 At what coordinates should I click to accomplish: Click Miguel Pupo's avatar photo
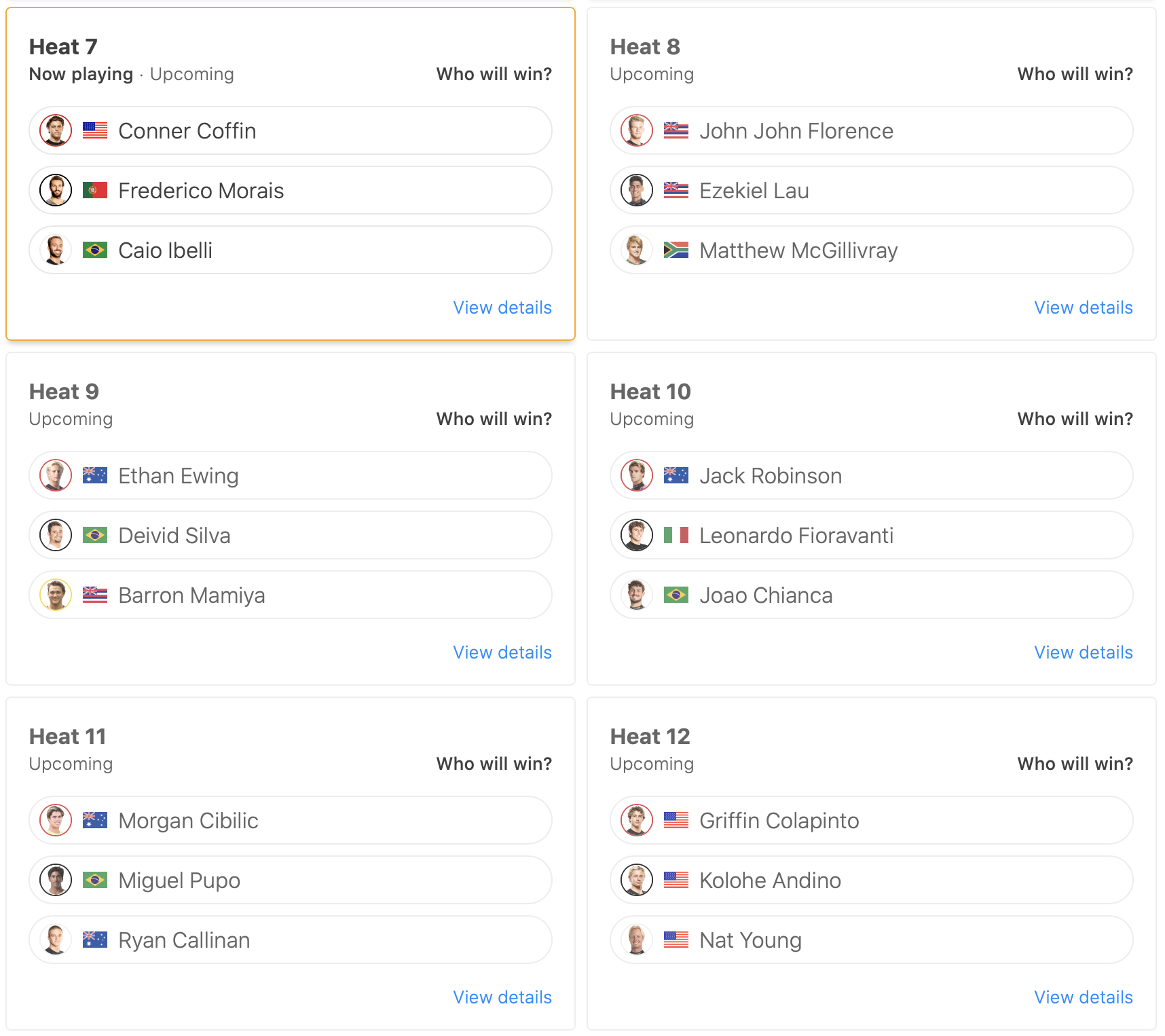tap(56, 880)
